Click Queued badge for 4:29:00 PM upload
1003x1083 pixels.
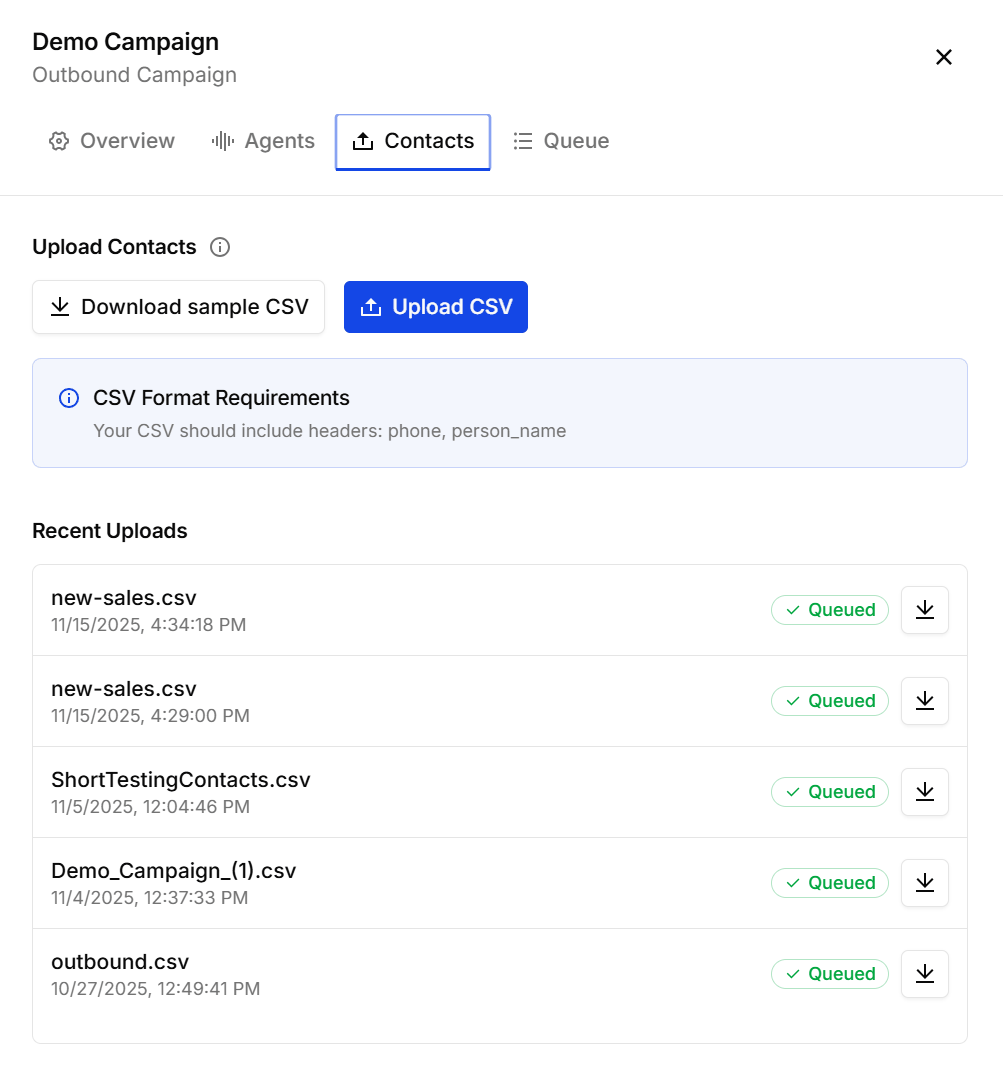(830, 701)
